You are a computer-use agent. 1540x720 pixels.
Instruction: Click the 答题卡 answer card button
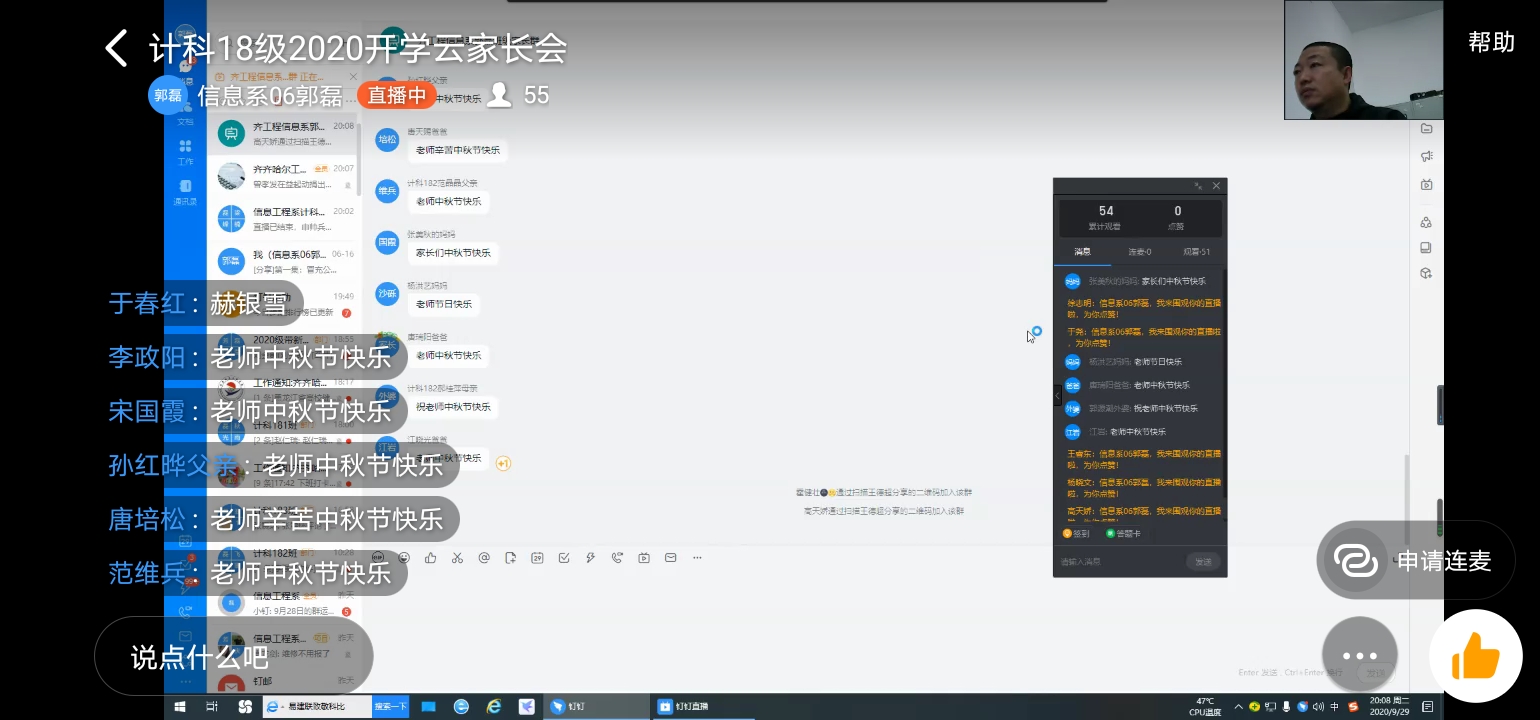pyautogui.click(x=1124, y=534)
